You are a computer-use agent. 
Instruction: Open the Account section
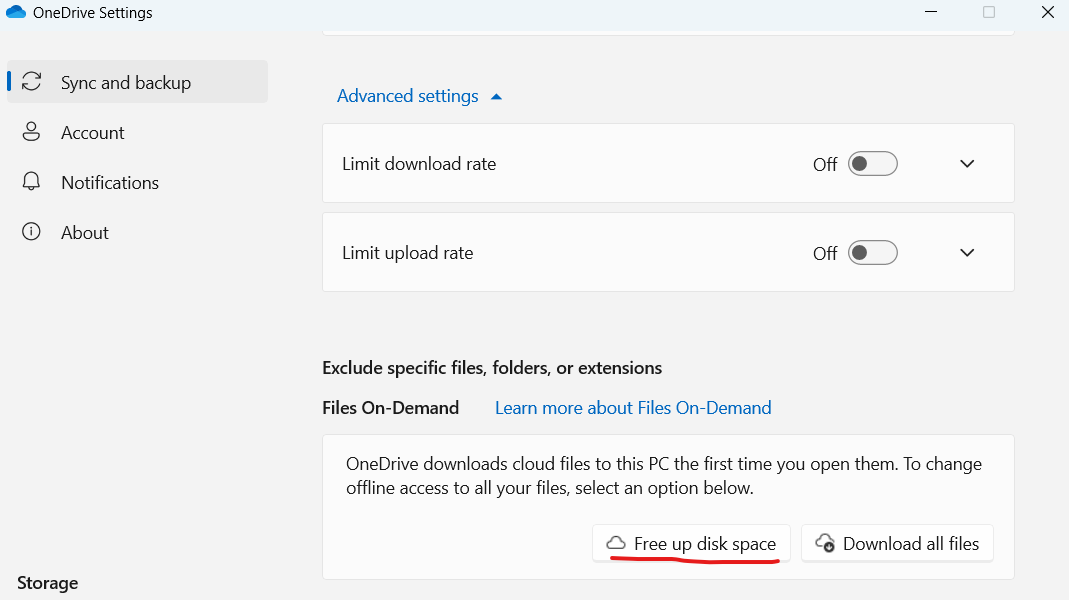pyautogui.click(x=93, y=132)
